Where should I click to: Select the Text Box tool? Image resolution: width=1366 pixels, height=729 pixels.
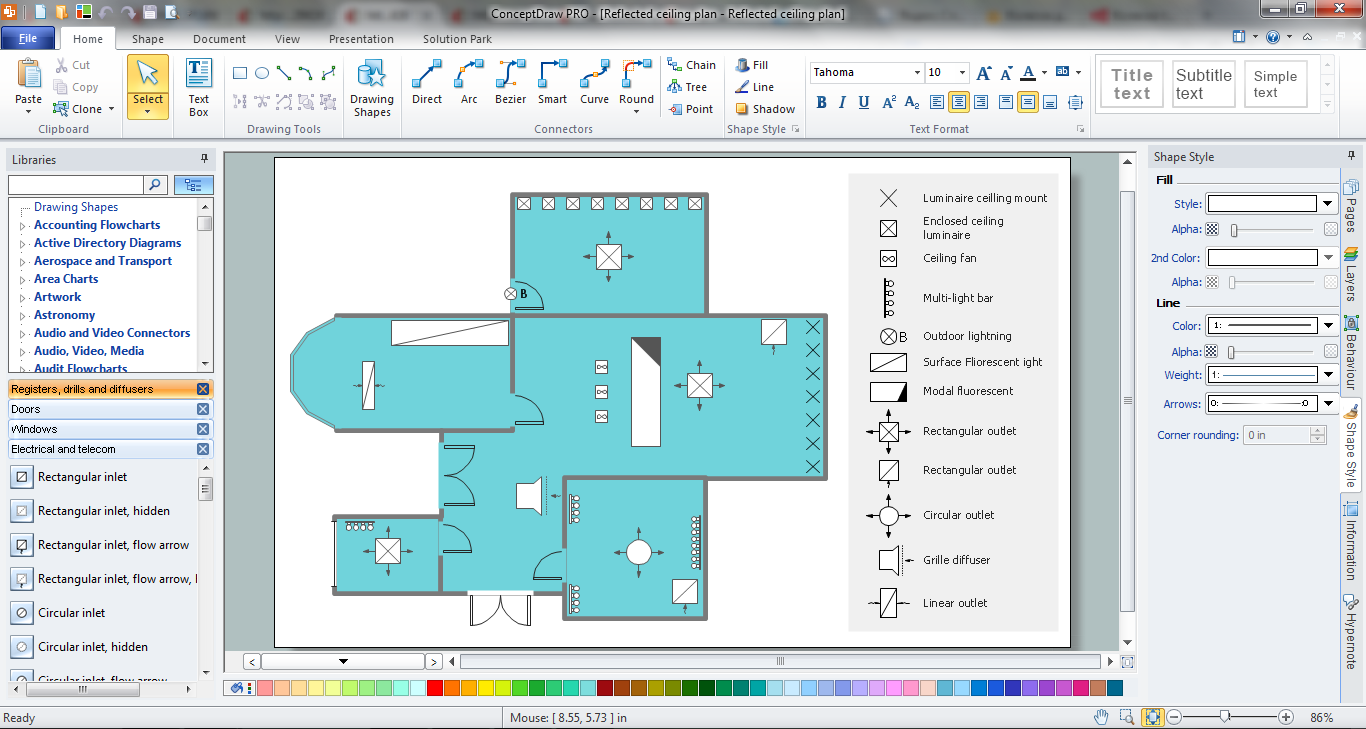(198, 87)
